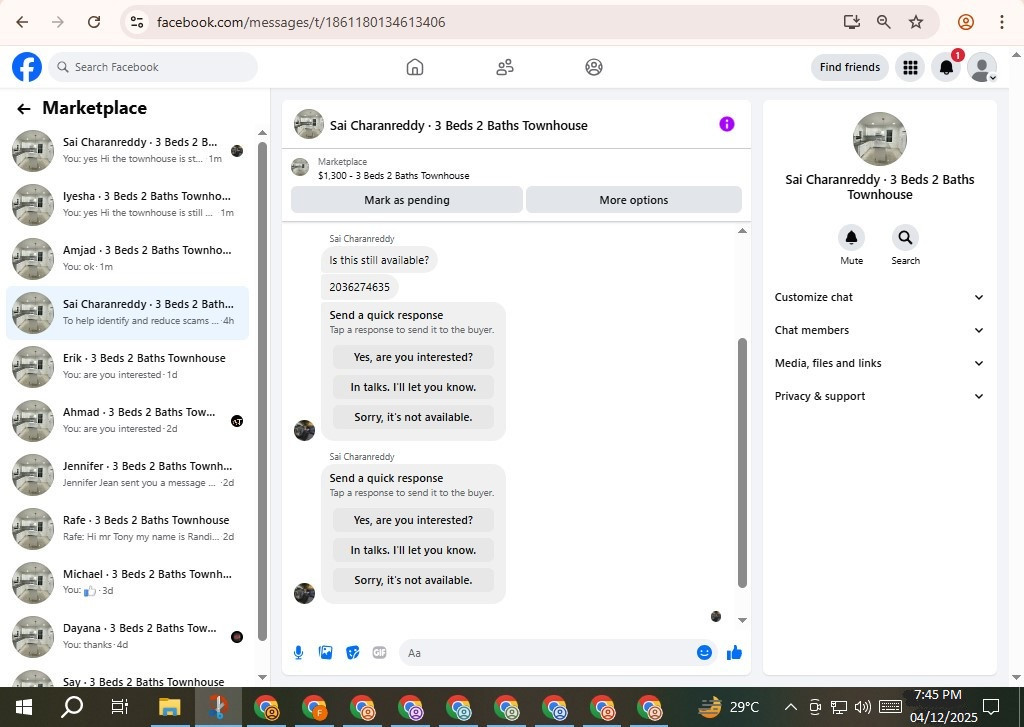Choose a sticker icon
1024x727 pixels.
point(353,653)
